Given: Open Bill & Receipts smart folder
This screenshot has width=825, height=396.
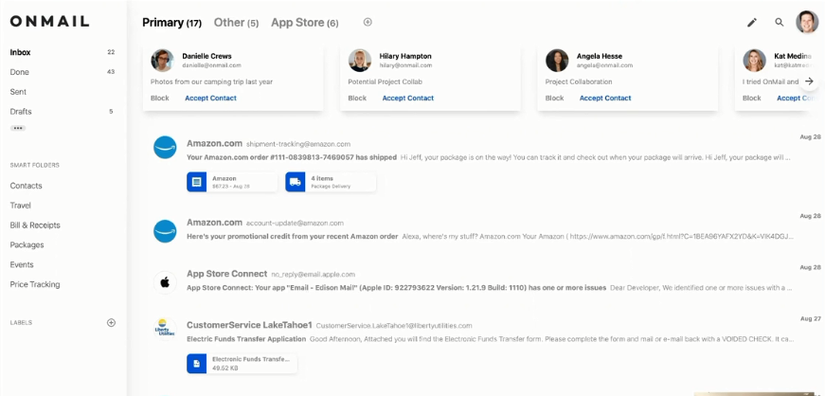Looking at the screenshot, I should tap(35, 225).
